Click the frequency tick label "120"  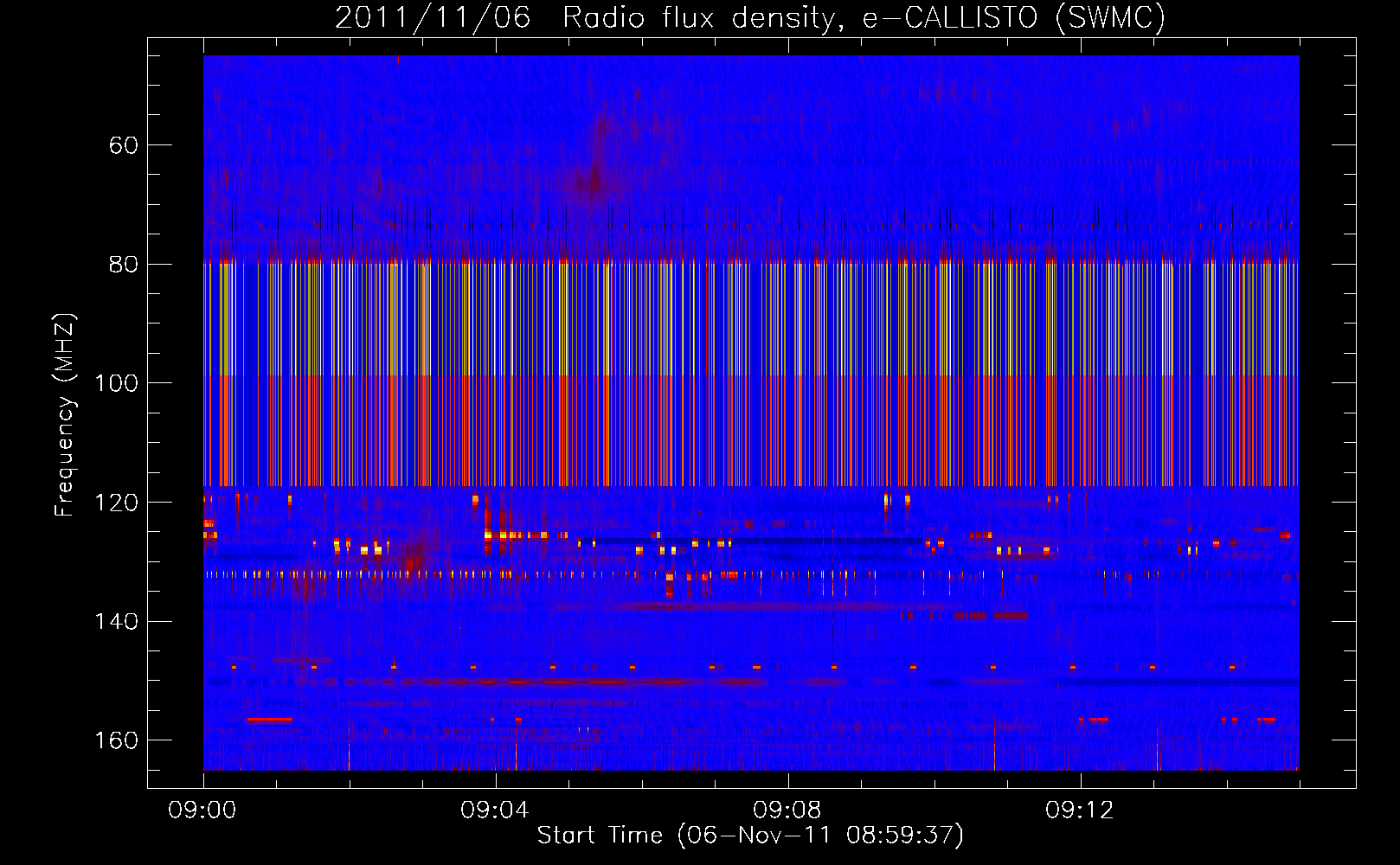point(116,503)
